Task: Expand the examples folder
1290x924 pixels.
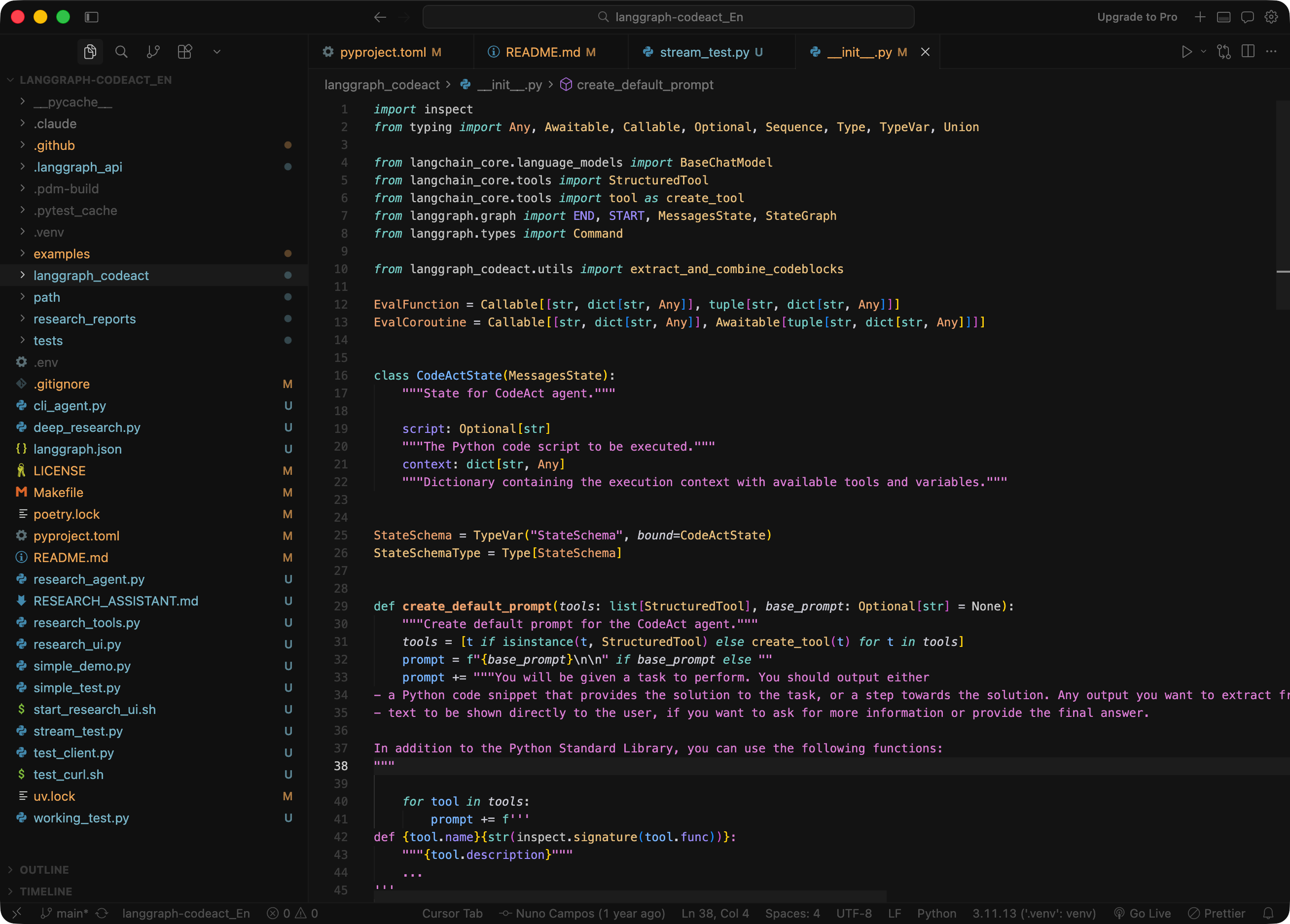Action: 153,253
